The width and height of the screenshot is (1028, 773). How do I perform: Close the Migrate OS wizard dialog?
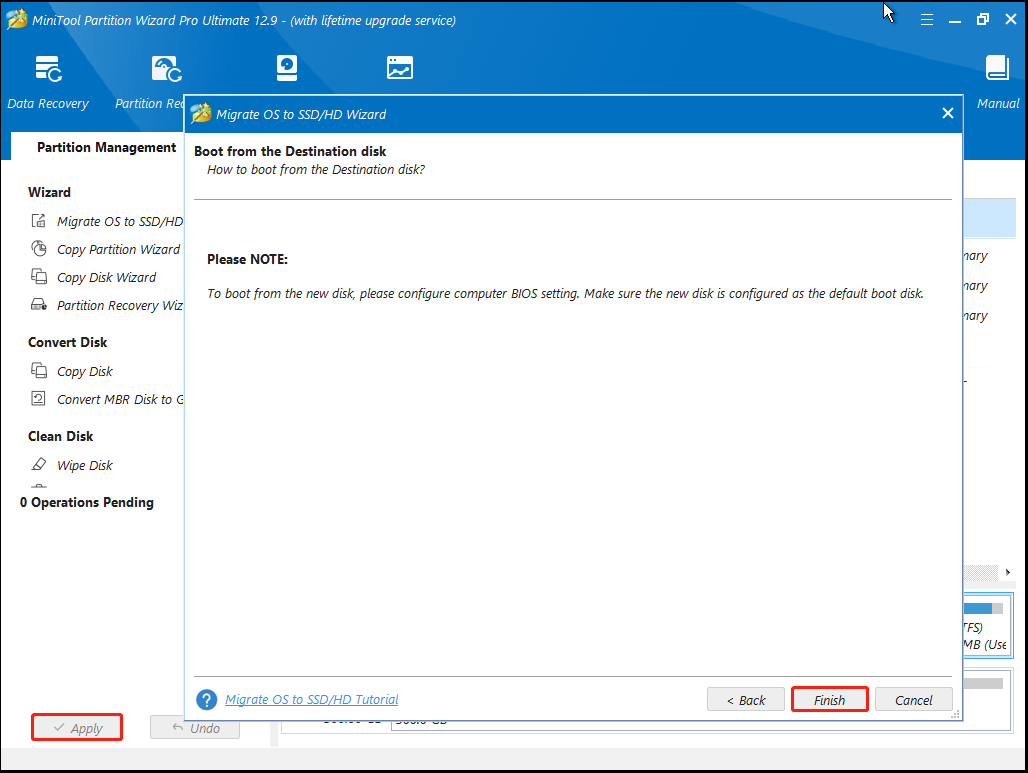[x=947, y=113]
